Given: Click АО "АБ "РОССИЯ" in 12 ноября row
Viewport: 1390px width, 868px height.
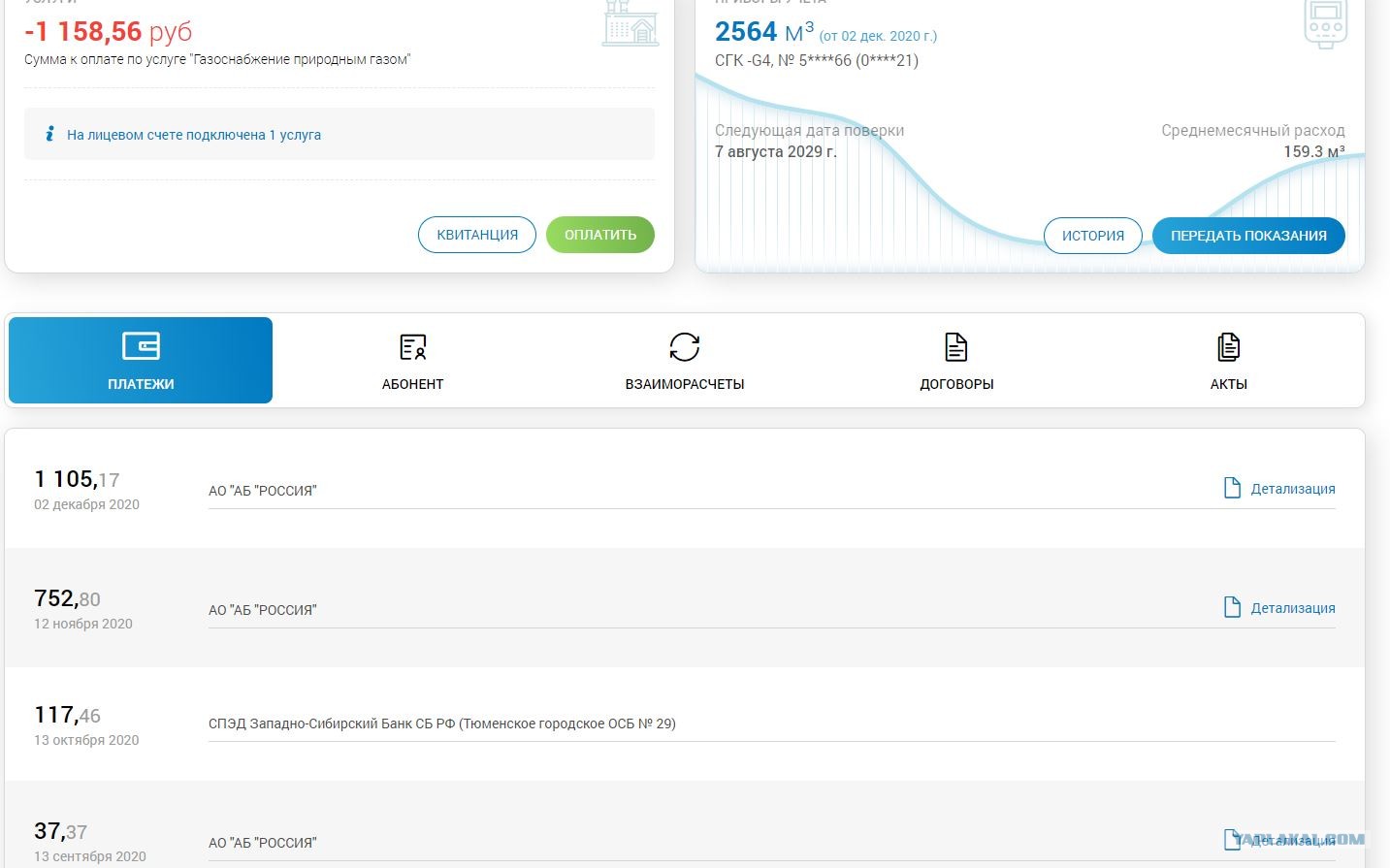Looking at the screenshot, I should [263, 610].
